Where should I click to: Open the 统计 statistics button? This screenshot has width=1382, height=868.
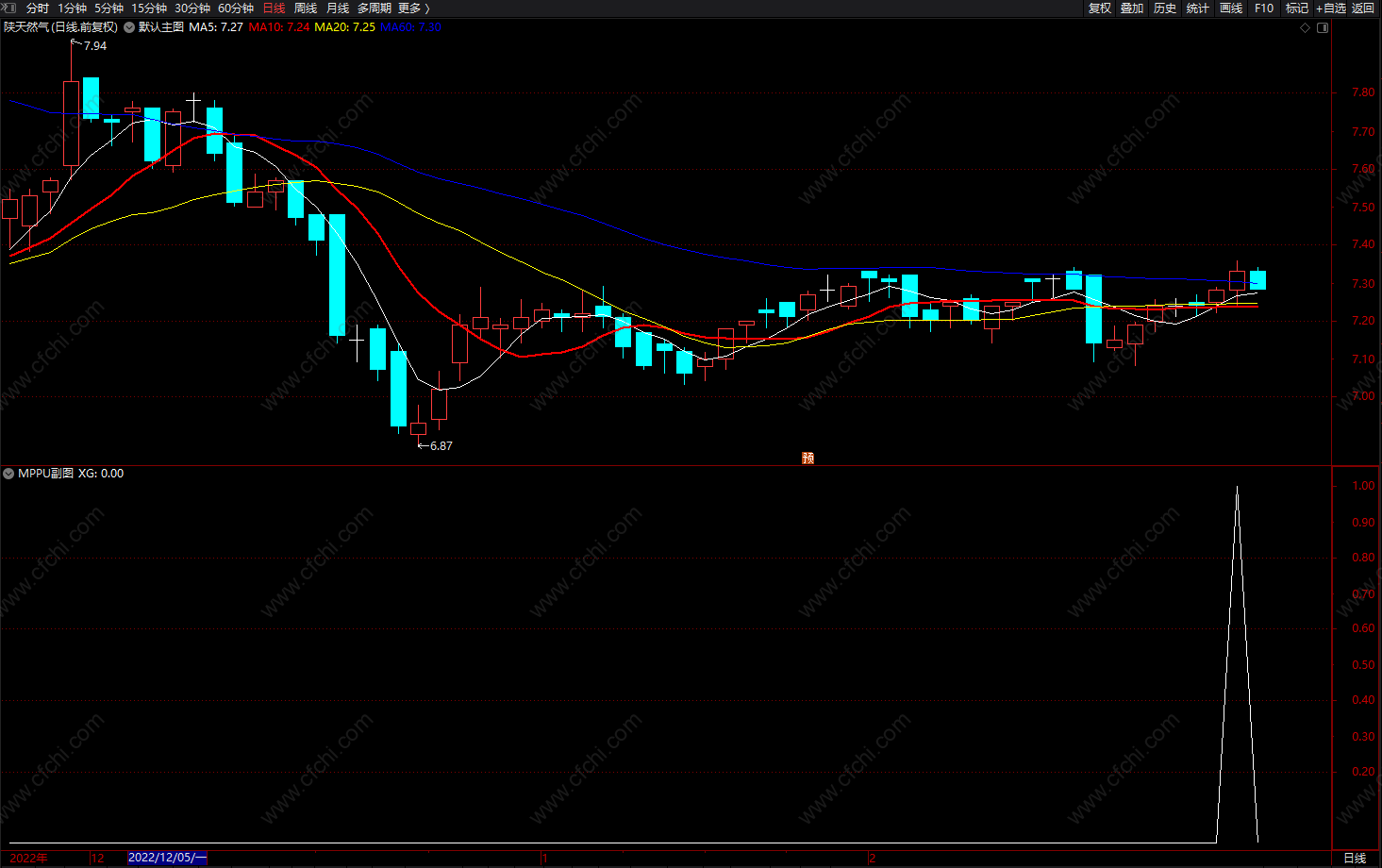1198,8
